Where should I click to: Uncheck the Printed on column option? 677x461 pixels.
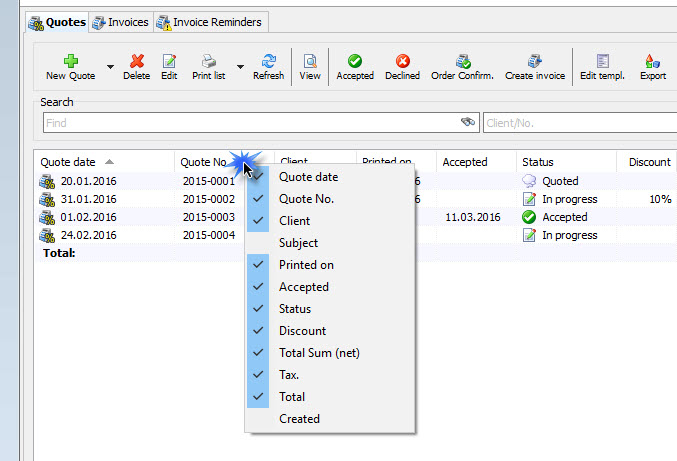tap(306, 265)
